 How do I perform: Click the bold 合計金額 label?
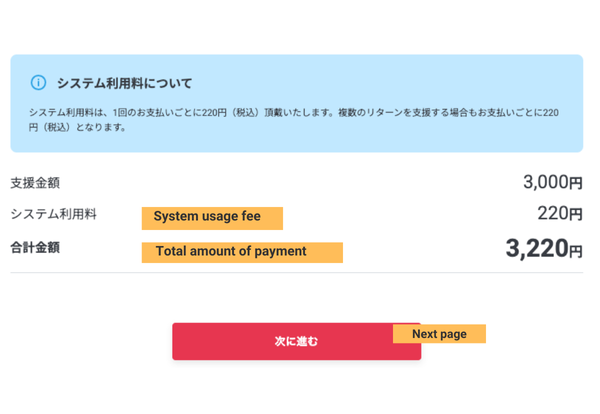(x=35, y=247)
